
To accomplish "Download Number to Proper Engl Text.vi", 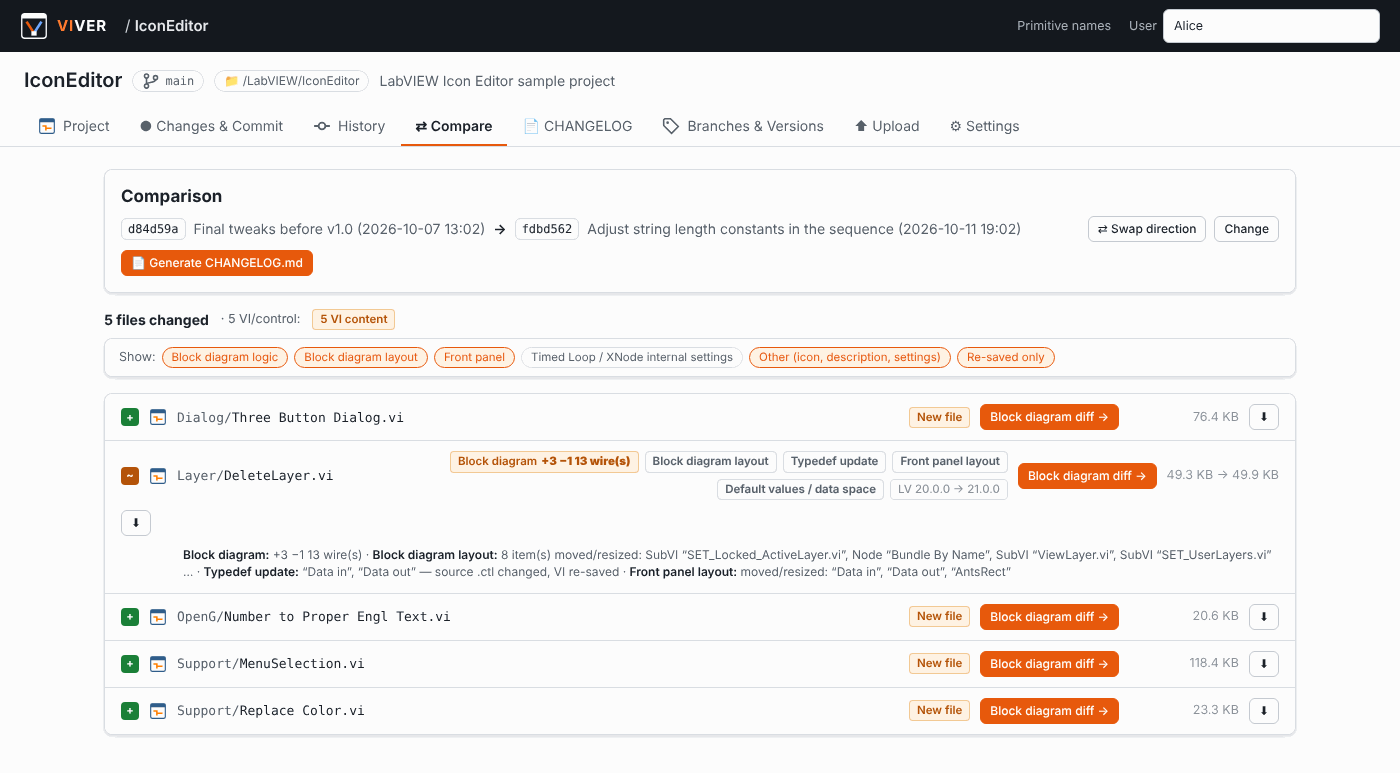I will (x=1264, y=617).
